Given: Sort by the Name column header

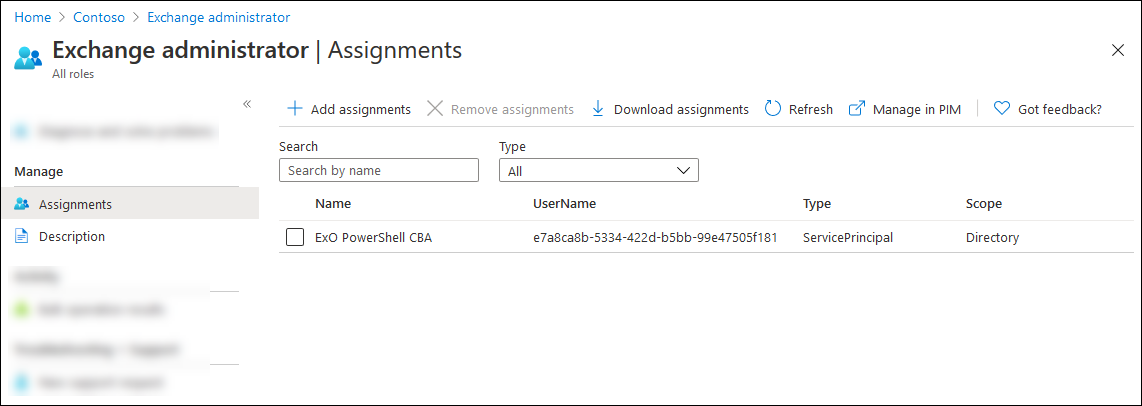Looking at the screenshot, I should [x=333, y=204].
